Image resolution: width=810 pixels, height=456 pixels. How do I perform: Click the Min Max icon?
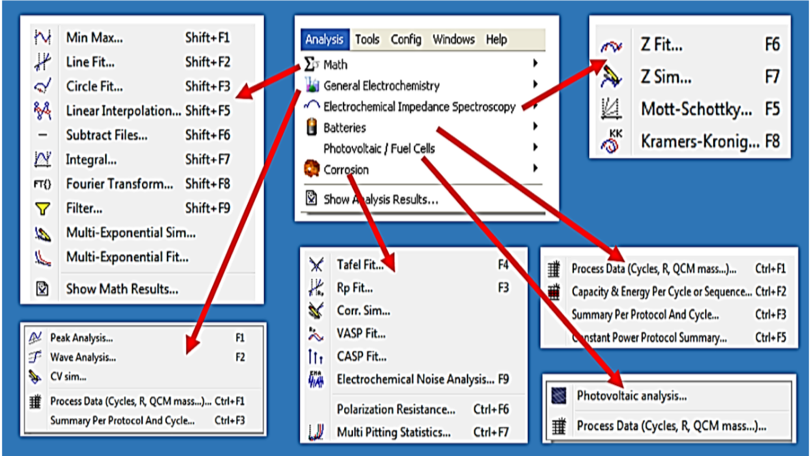pos(42,37)
